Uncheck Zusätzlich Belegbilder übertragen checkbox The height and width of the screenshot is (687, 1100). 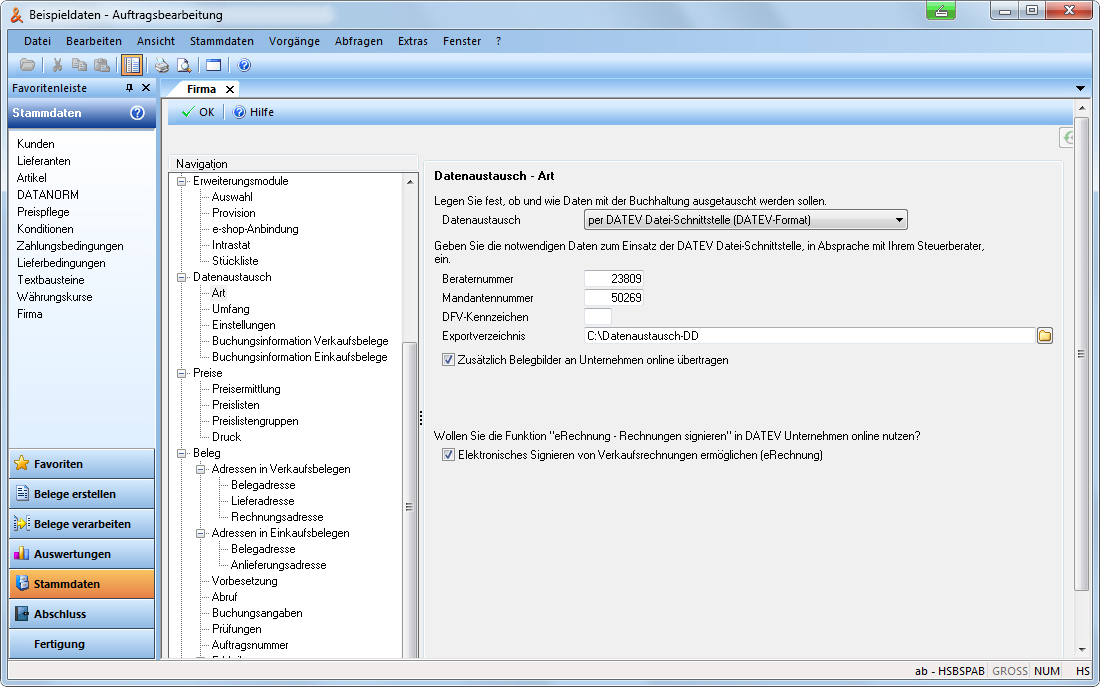pos(448,359)
